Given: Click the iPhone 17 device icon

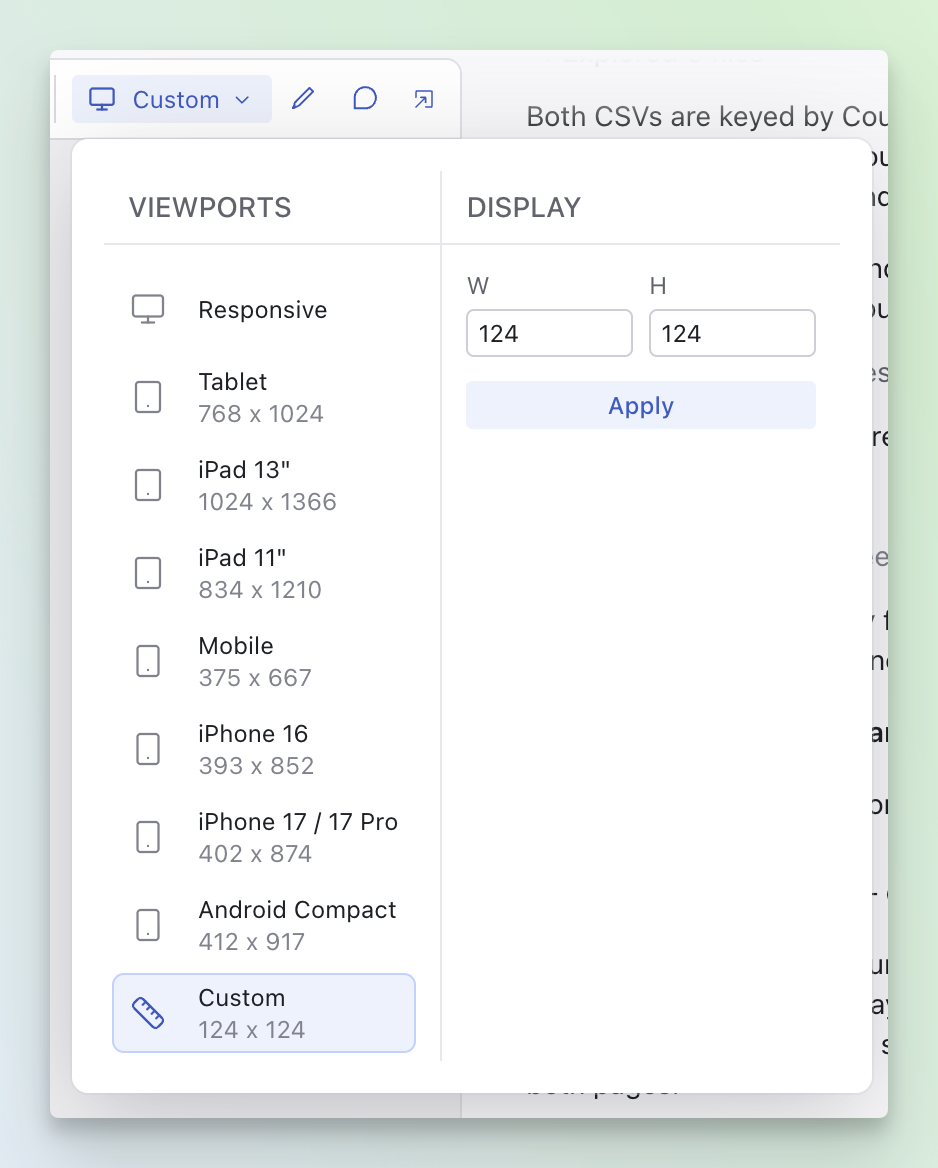Looking at the screenshot, I should pyautogui.click(x=148, y=837).
